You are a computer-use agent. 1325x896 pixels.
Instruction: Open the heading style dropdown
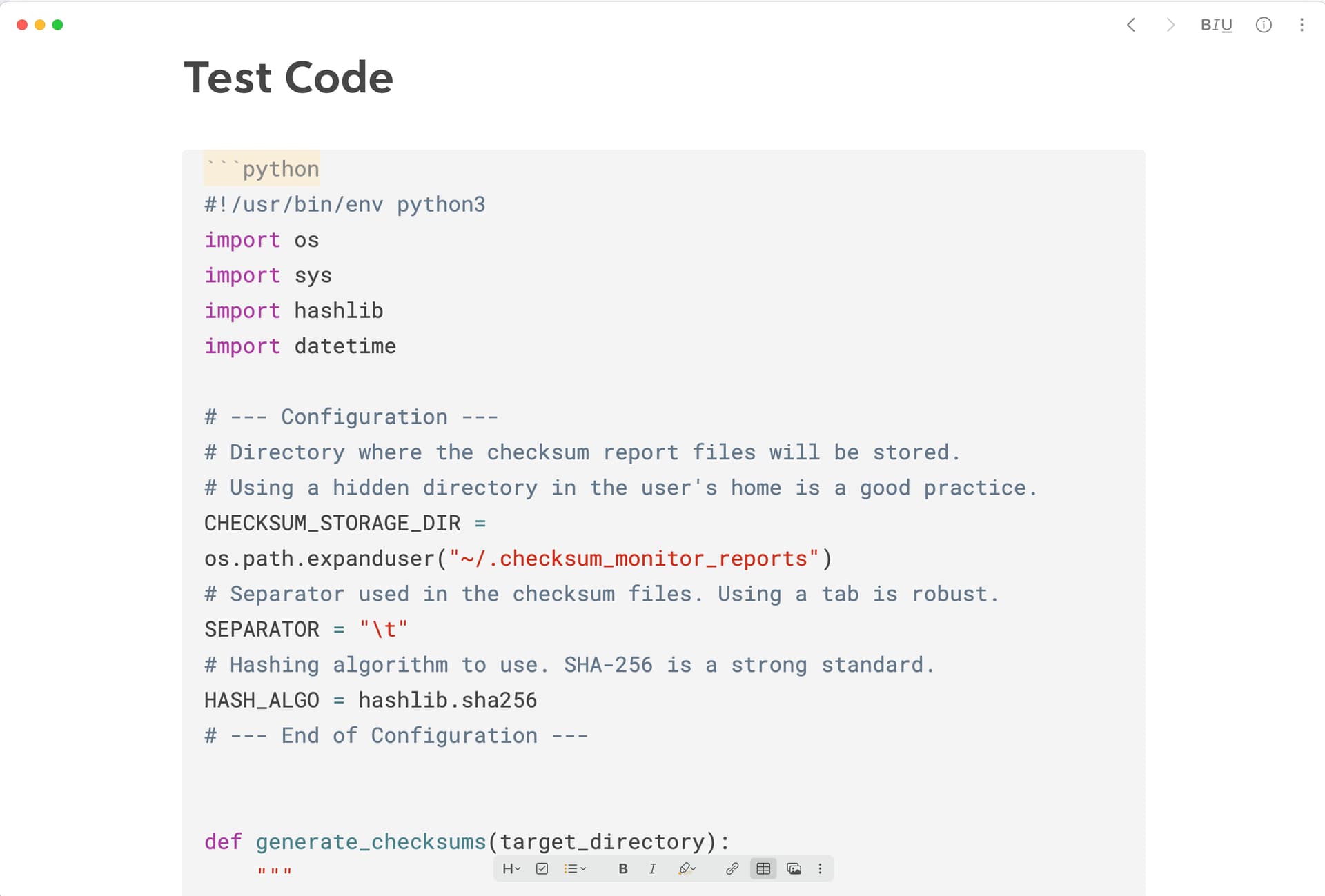pos(511,868)
